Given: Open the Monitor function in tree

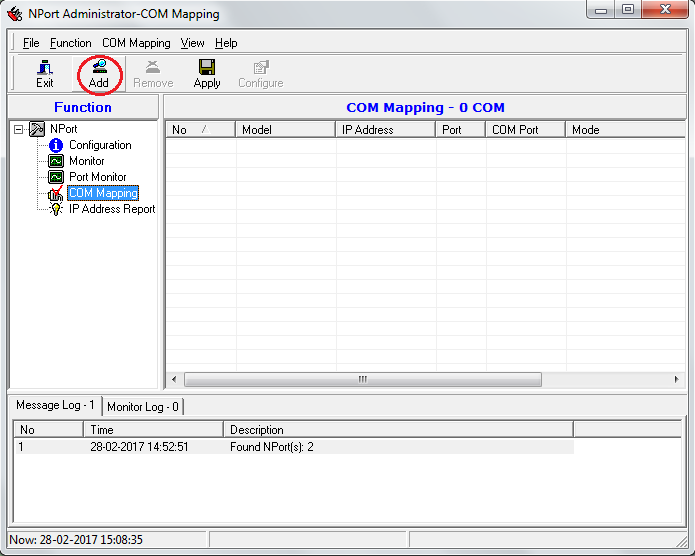Looking at the screenshot, I should (x=86, y=161).
